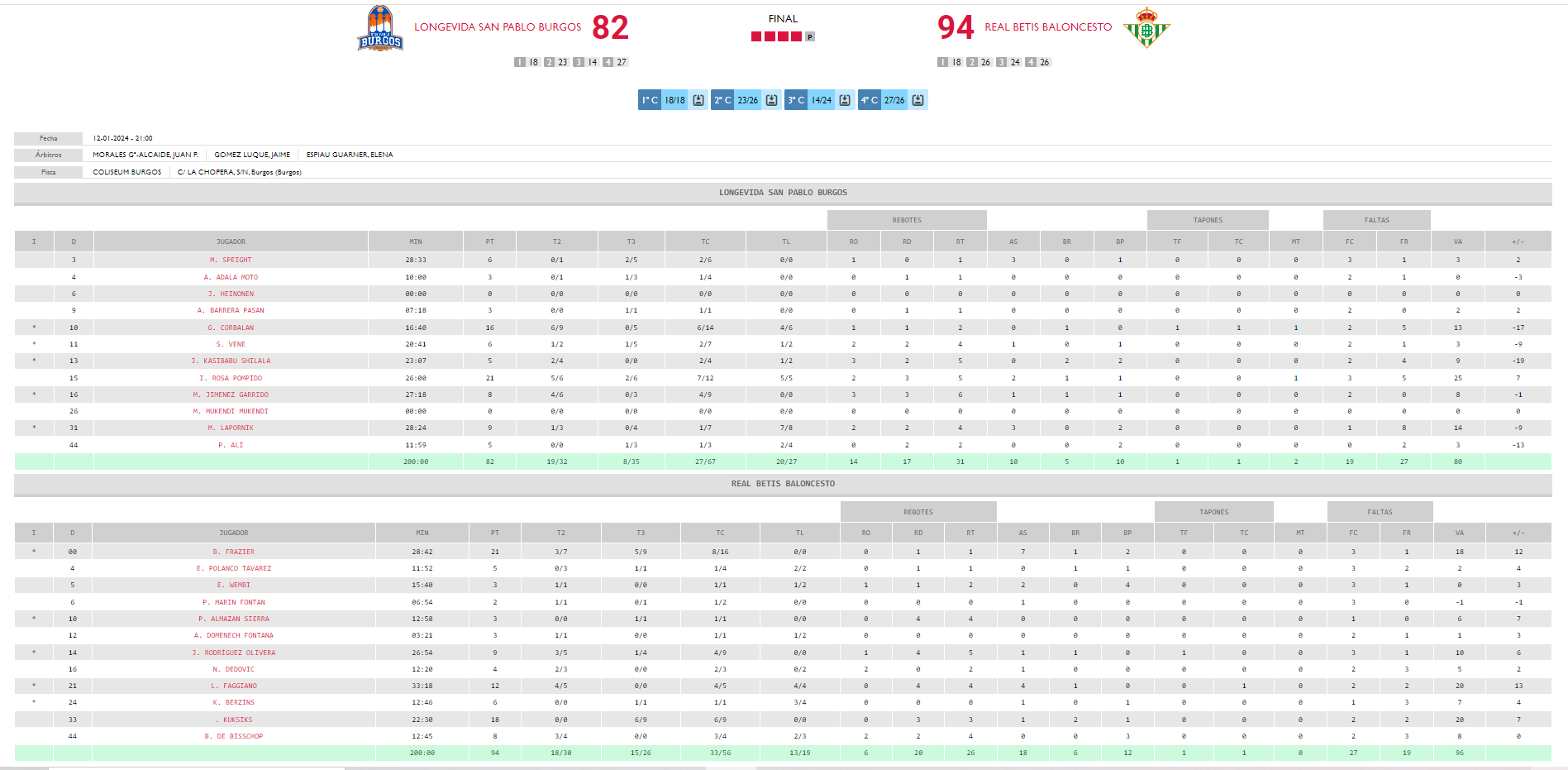The image size is (1568, 770).
Task: Open player M. Mukendi Mukendi profile
Action: pos(231,411)
